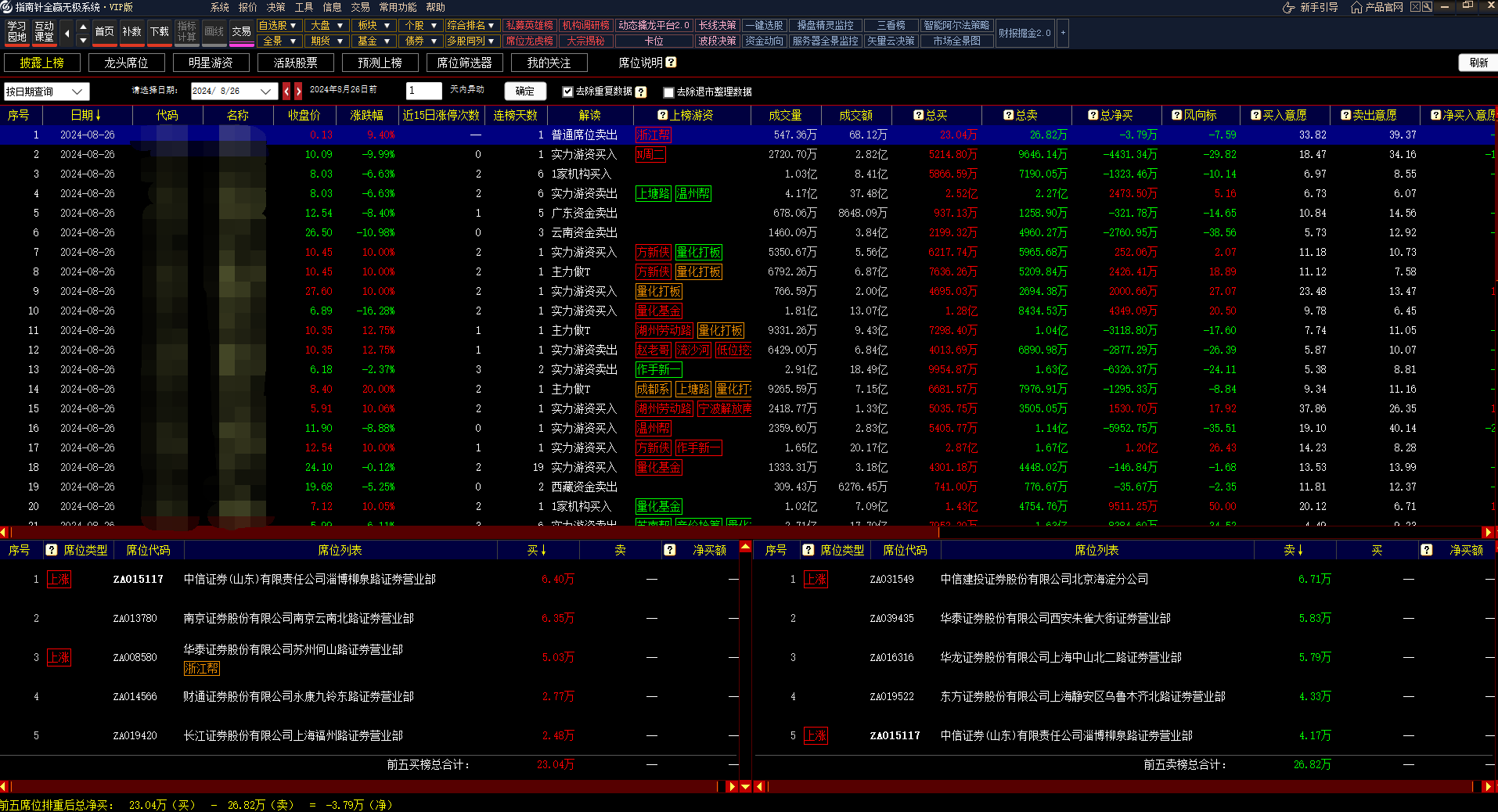Click the days input field showing 1
This screenshot has width=1498, height=812.
pyautogui.click(x=423, y=91)
